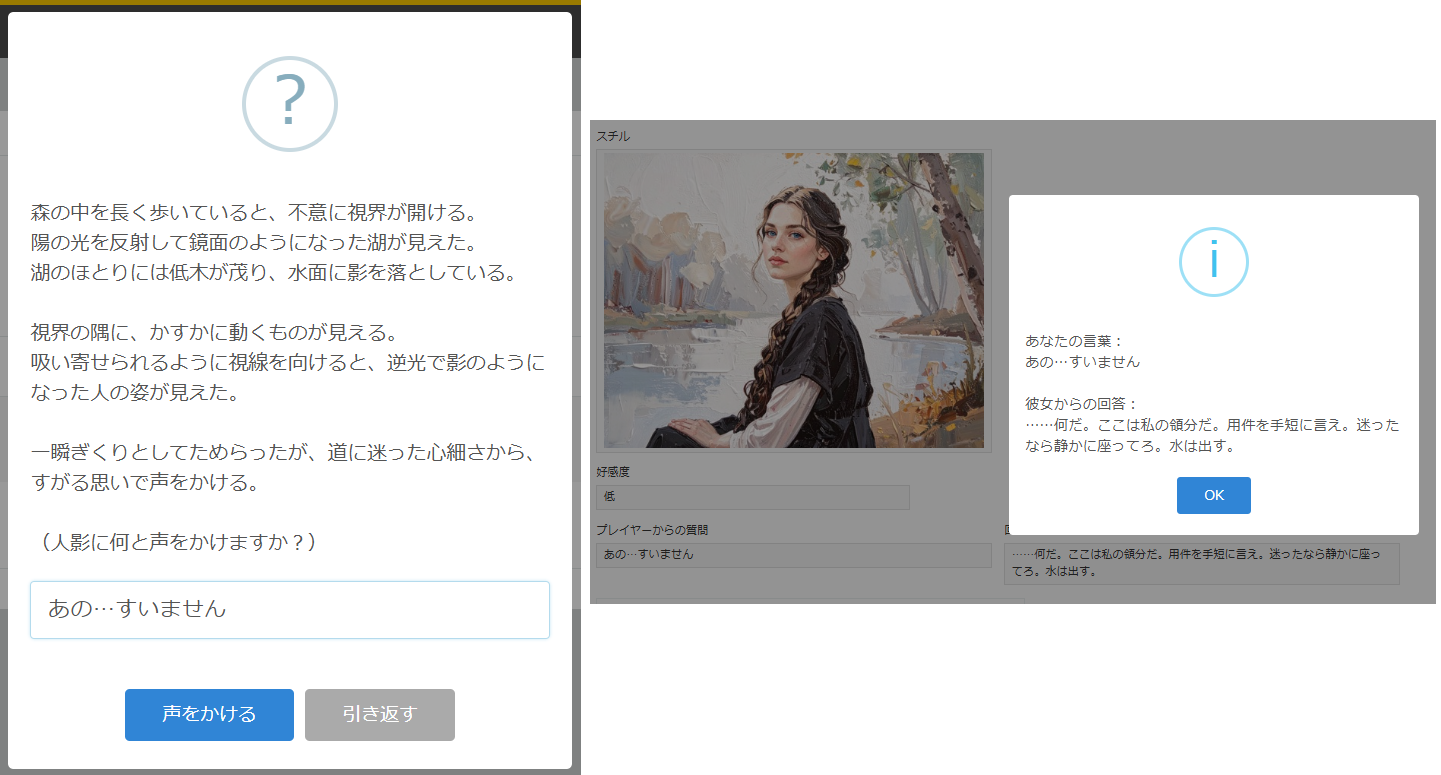Focus the あの…すいません text input
The height and width of the screenshot is (775, 1441).
pos(289,609)
